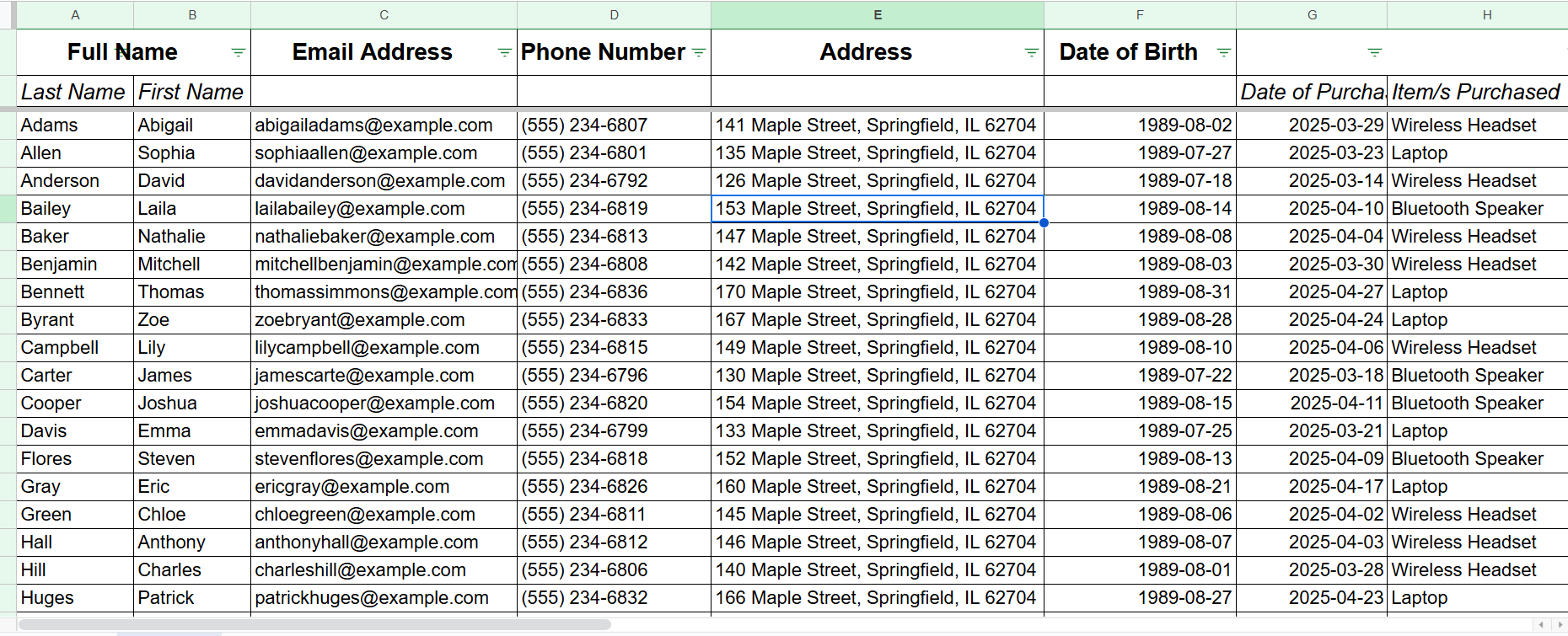Select column E header

coord(878,15)
